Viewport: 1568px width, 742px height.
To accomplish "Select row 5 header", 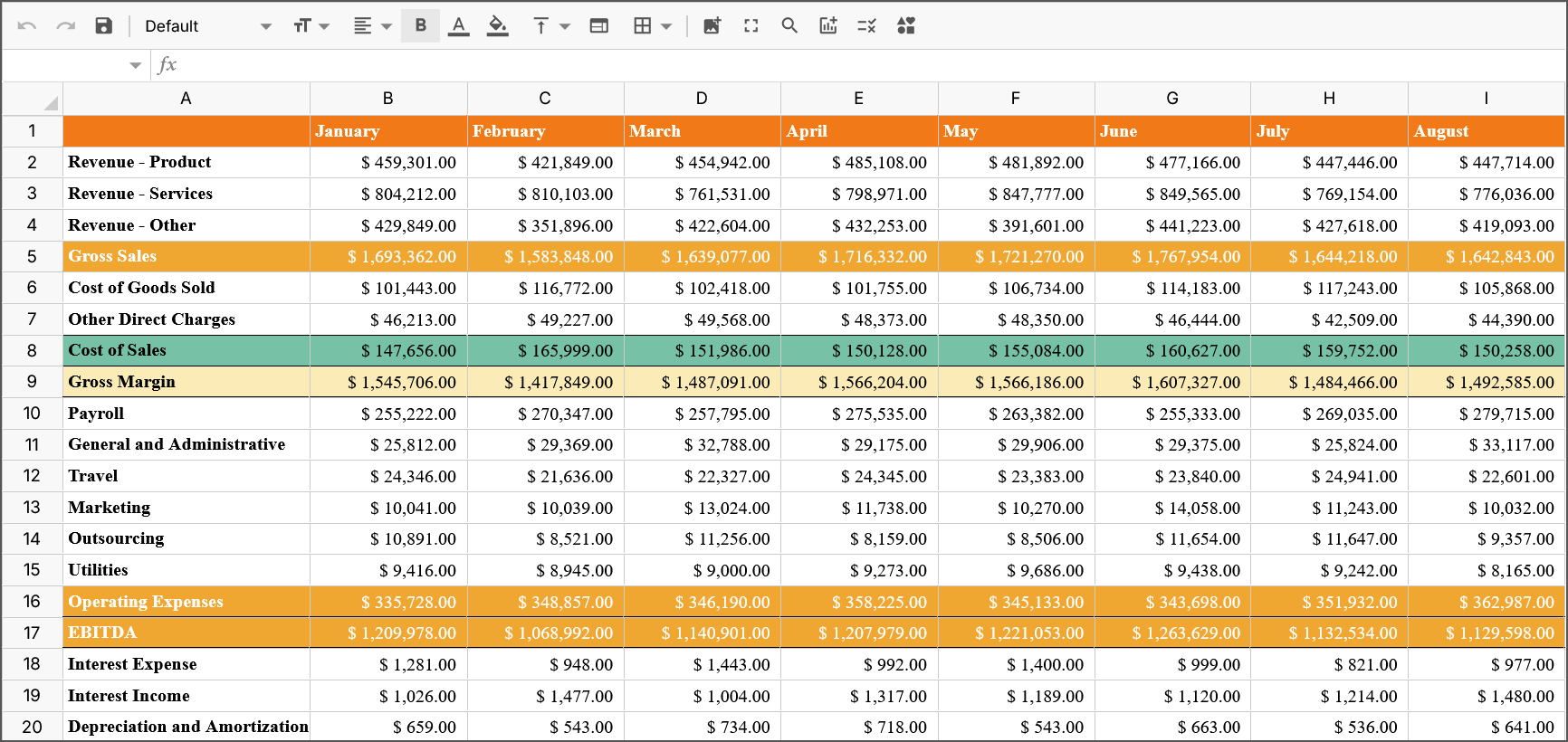I will [x=33, y=257].
